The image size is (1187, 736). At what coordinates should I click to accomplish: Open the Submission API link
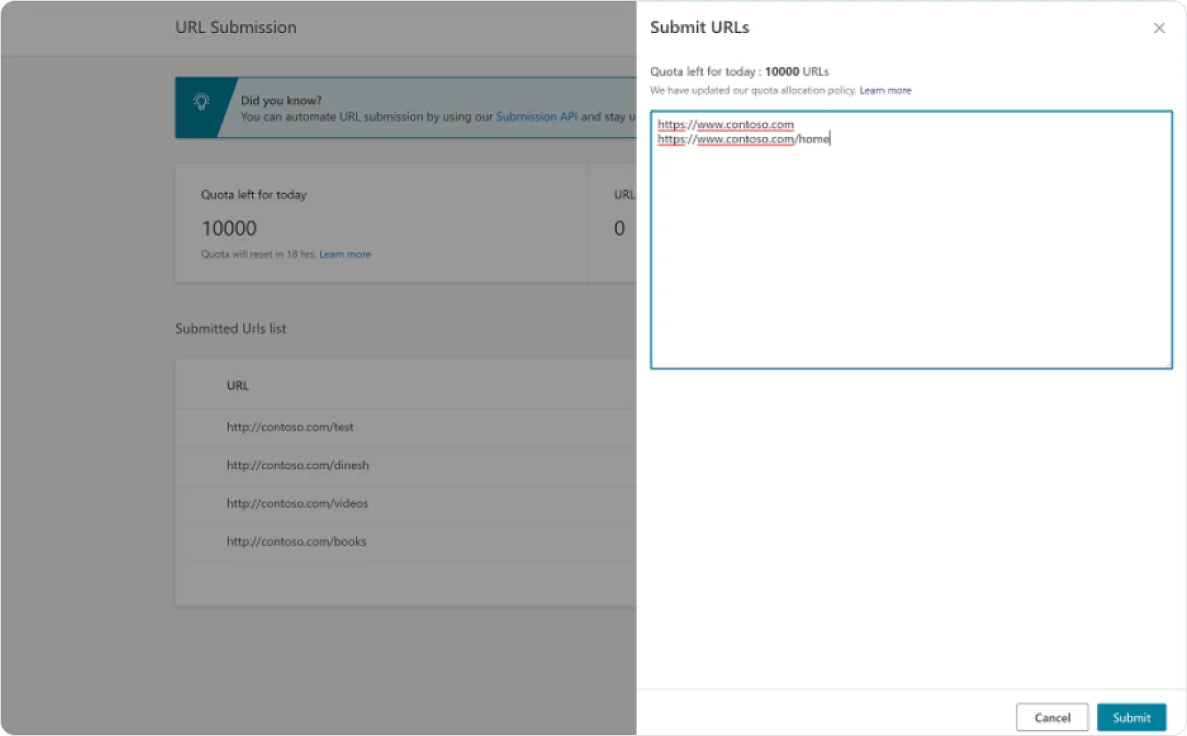coord(536,117)
